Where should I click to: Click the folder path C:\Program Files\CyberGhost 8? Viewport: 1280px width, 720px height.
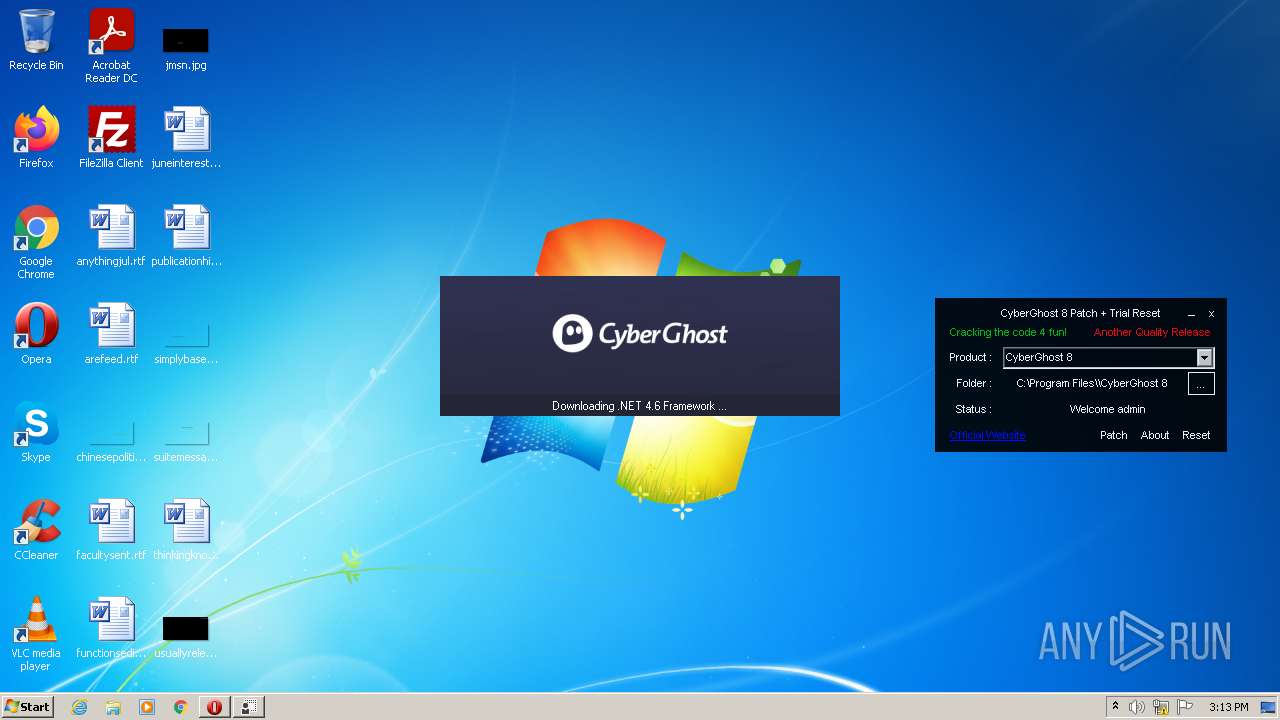[x=1092, y=383]
